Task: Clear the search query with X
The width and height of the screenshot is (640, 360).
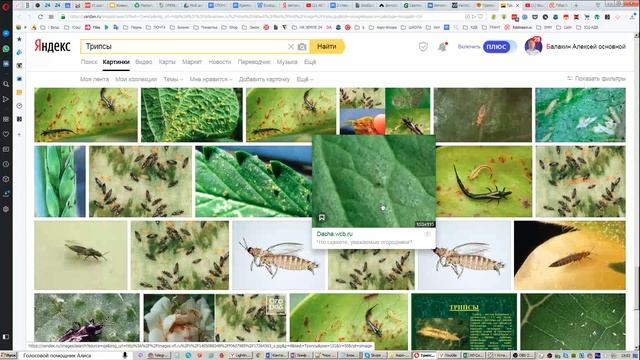Action: (x=291, y=47)
